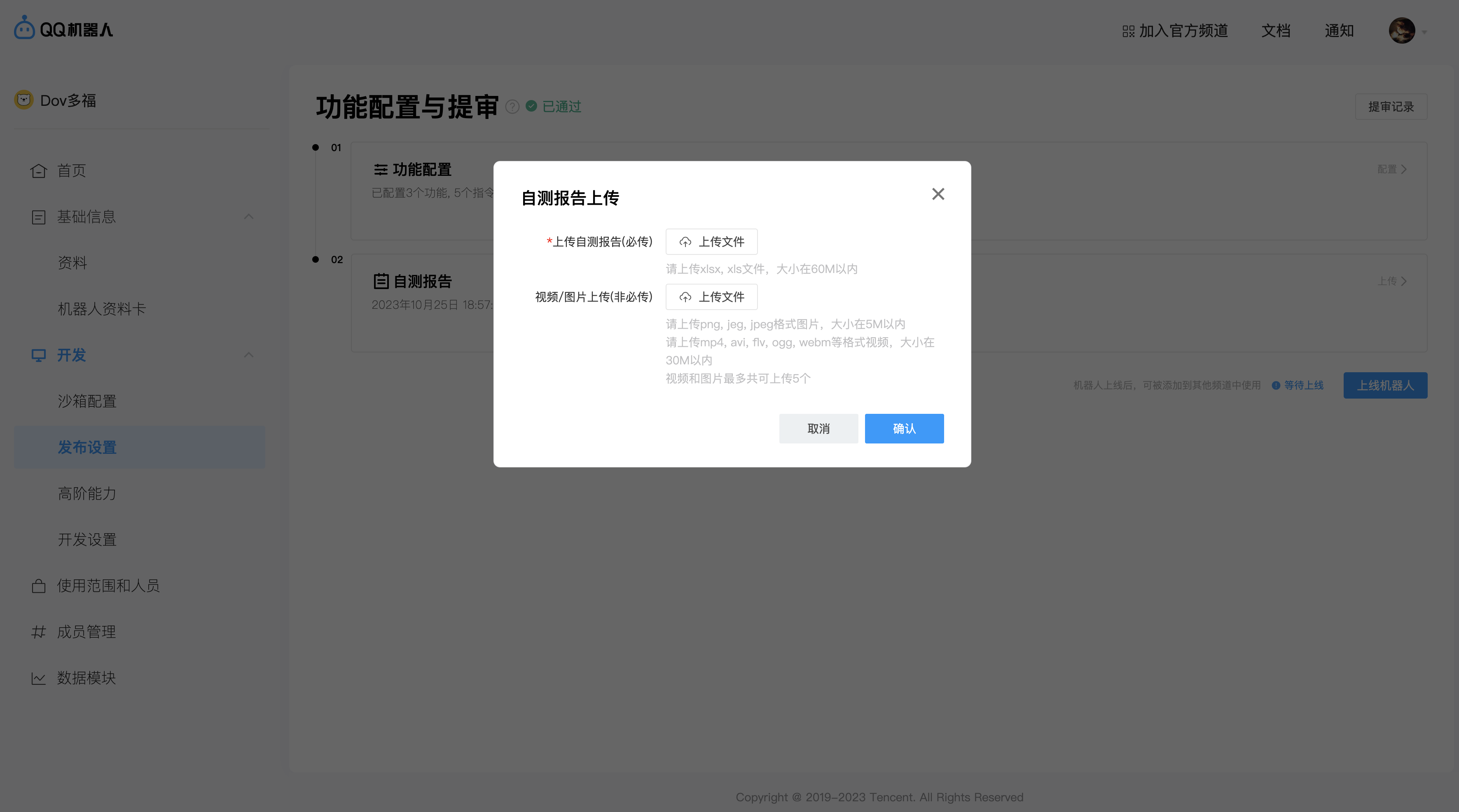
Task: Click 上传文件 for the required self-test report
Action: (x=711, y=242)
